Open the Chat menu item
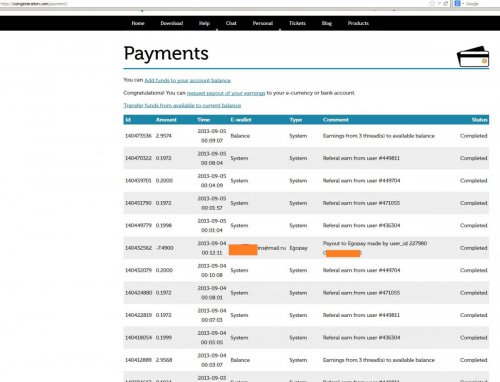 231,23
